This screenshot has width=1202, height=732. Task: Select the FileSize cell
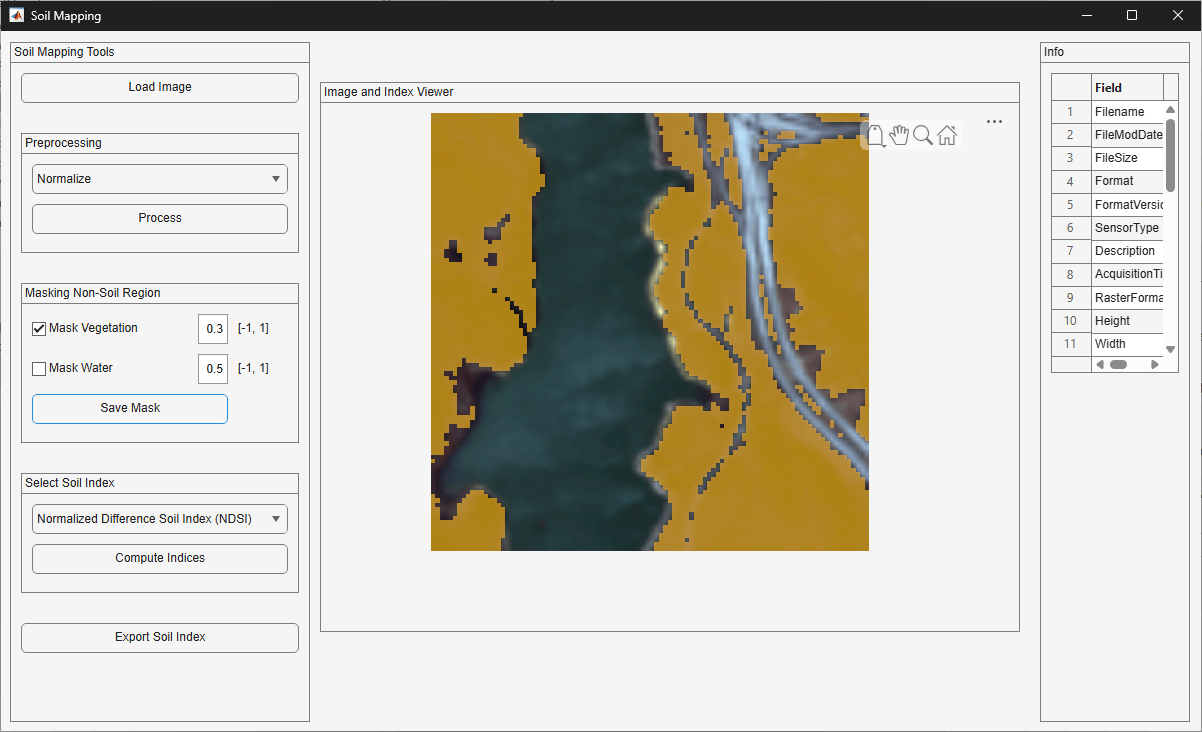(x=1127, y=158)
